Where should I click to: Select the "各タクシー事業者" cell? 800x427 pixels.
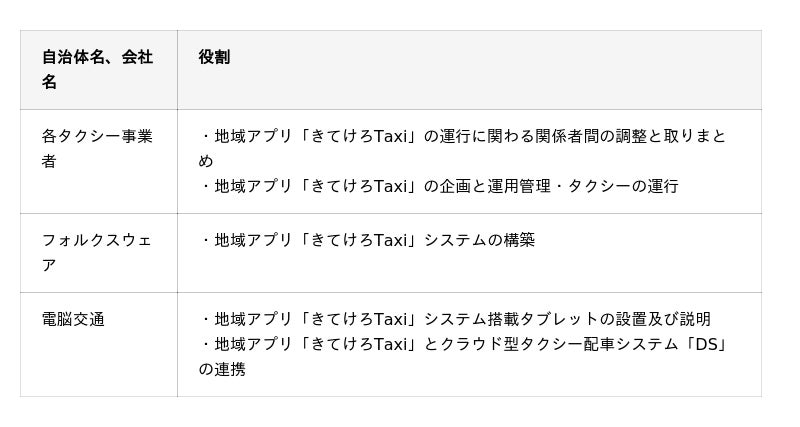[x=97, y=148]
